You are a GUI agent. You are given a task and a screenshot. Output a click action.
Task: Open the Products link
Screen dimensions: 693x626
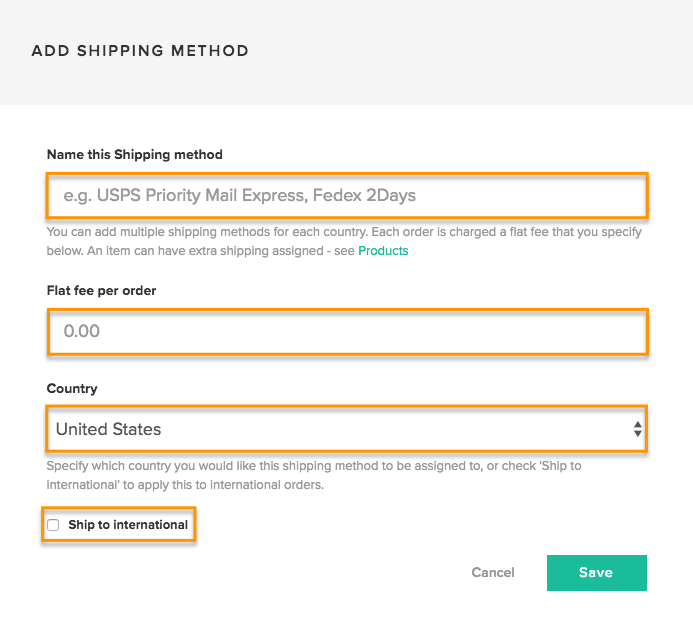pyautogui.click(x=383, y=251)
